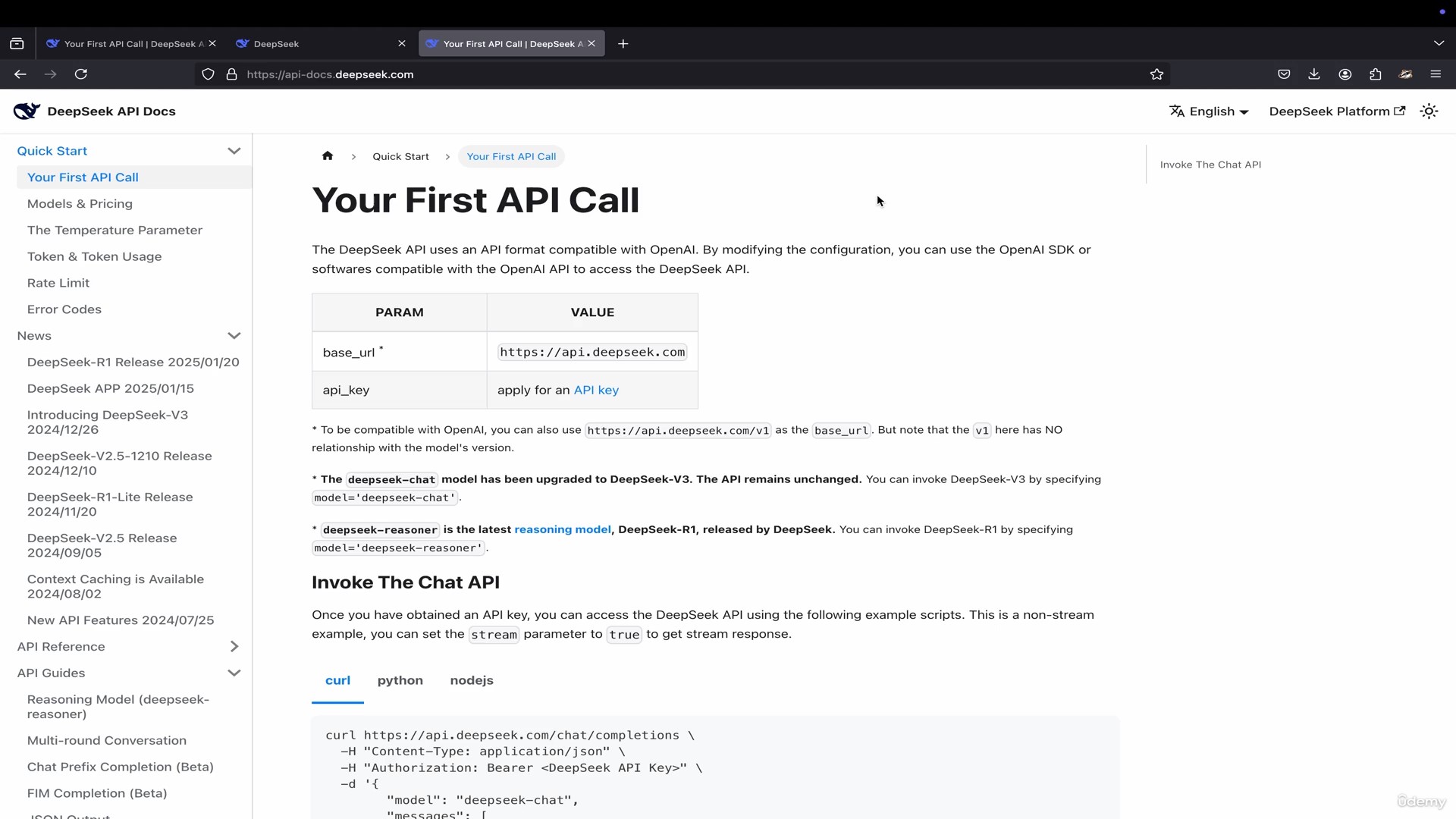Follow the reasoning model link
The image size is (1456, 819).
tap(563, 529)
